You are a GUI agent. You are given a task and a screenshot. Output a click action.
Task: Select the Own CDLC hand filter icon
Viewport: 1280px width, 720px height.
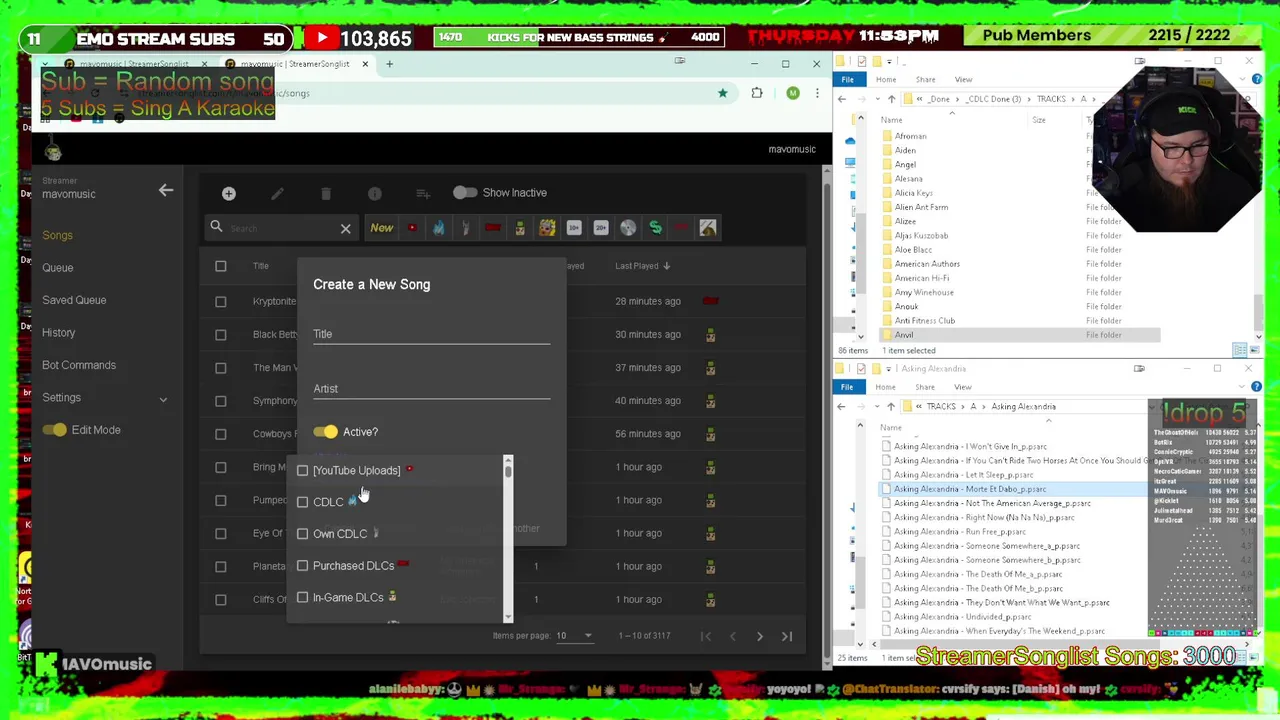[465, 228]
